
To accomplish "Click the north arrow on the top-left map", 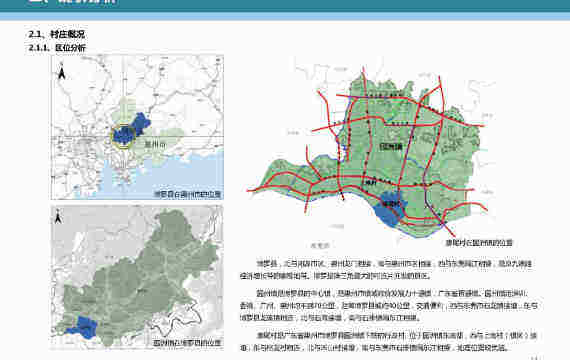I will 61,71.
